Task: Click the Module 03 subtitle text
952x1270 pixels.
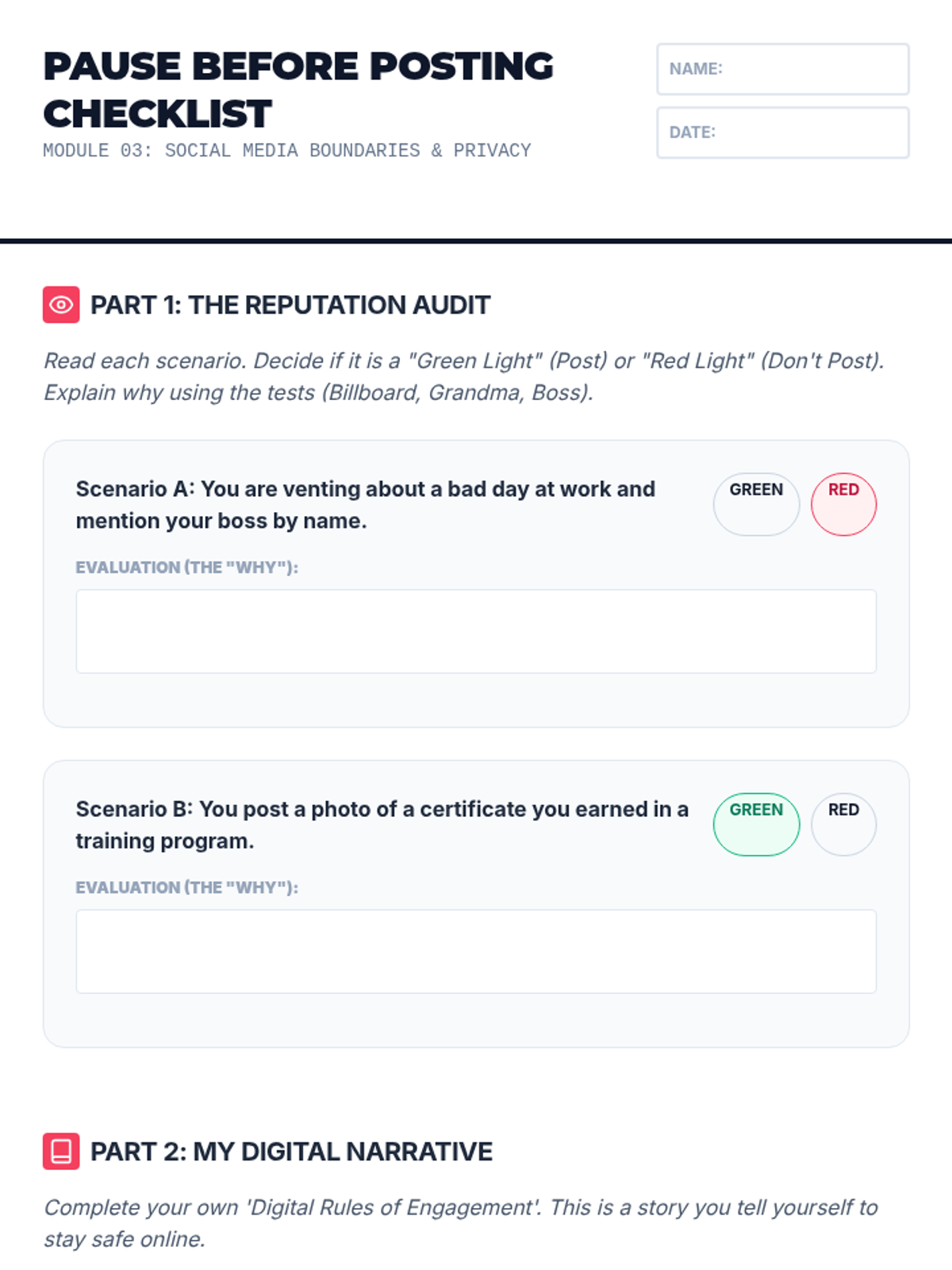Action: pos(286,151)
